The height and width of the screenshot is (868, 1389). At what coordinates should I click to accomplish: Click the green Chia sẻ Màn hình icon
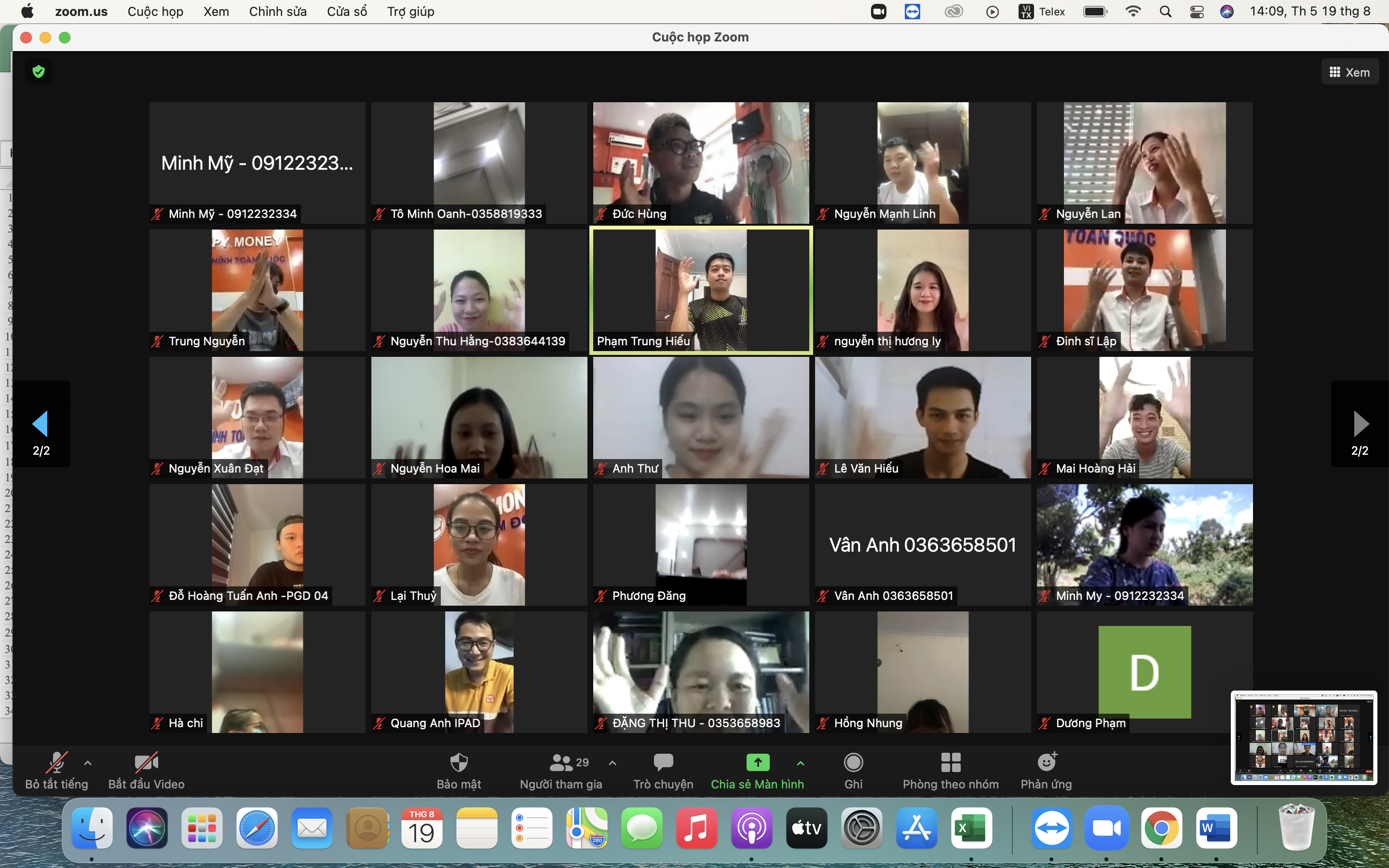(758, 762)
